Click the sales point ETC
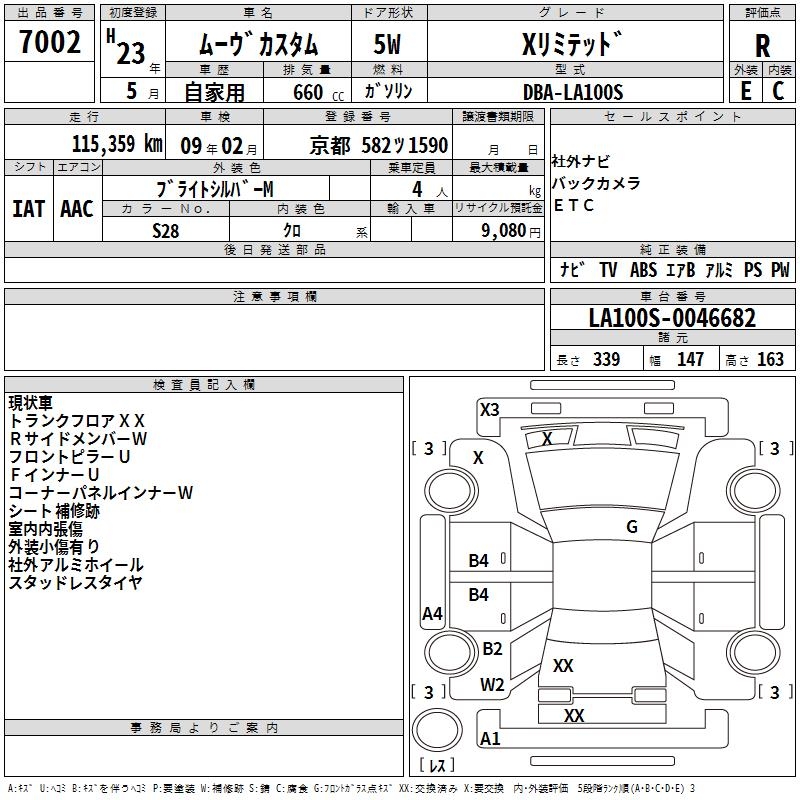Image resolution: width=800 pixels, height=800 pixels. [573, 205]
